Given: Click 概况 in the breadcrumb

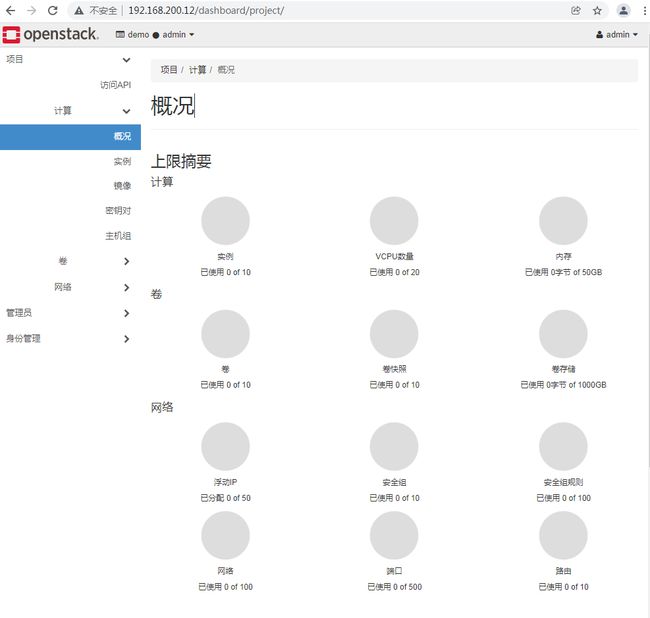Looking at the screenshot, I should [226, 70].
